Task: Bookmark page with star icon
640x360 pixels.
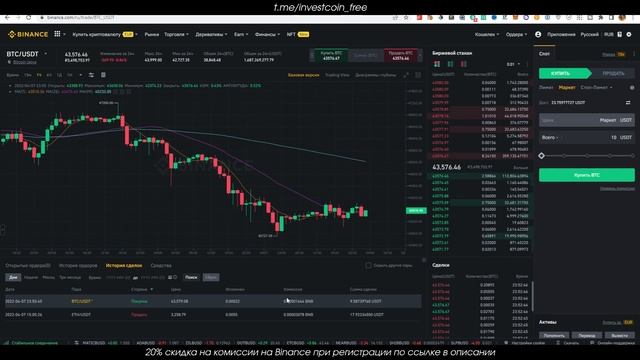Action: tap(406, 18)
